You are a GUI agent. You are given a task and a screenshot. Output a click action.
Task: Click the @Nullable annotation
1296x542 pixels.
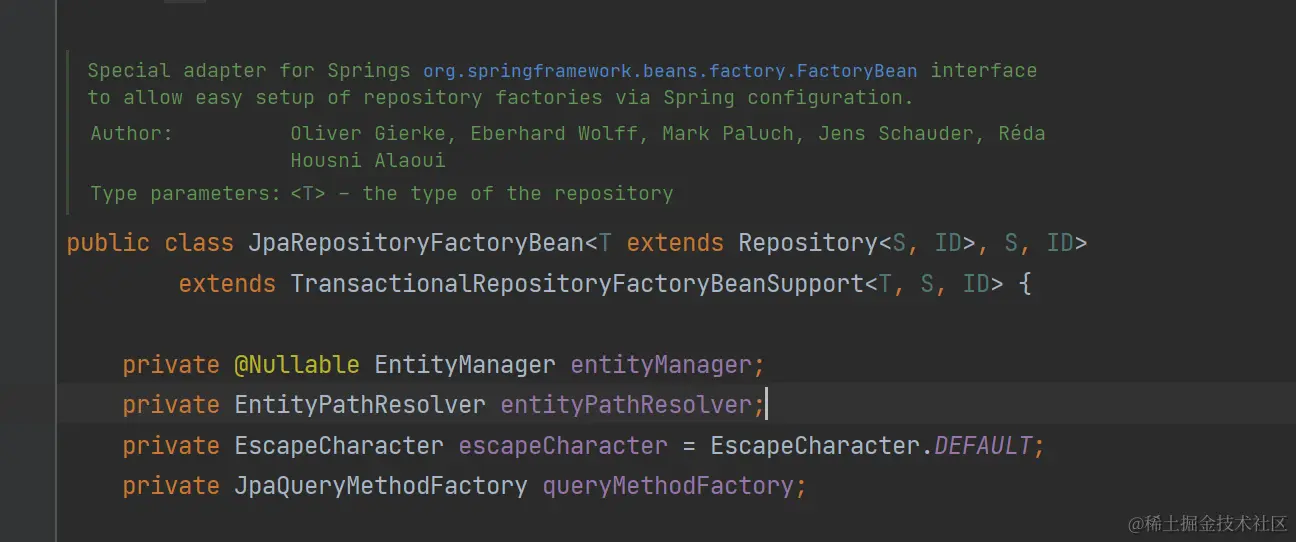point(297,365)
